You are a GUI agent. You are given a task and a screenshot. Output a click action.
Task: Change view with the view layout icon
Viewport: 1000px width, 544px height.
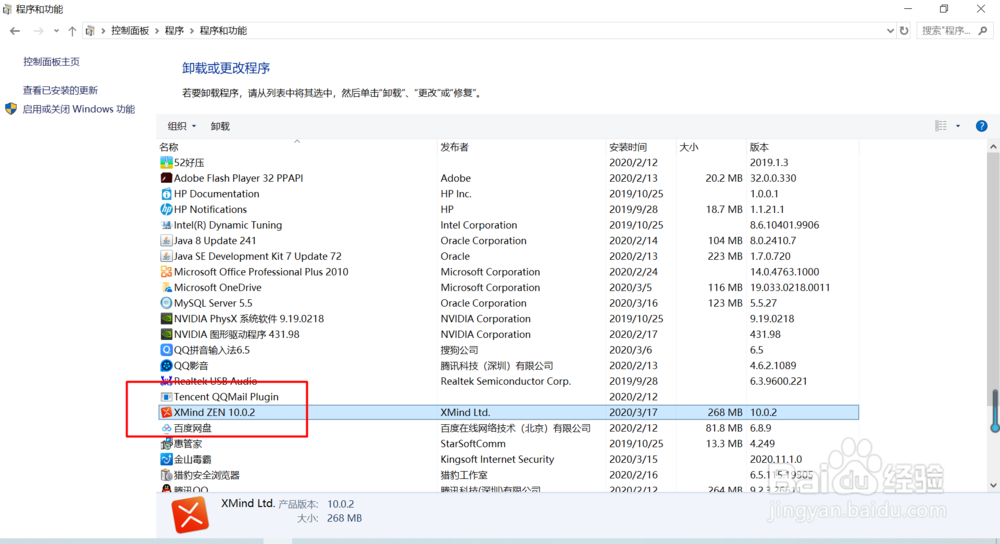[x=941, y=126]
